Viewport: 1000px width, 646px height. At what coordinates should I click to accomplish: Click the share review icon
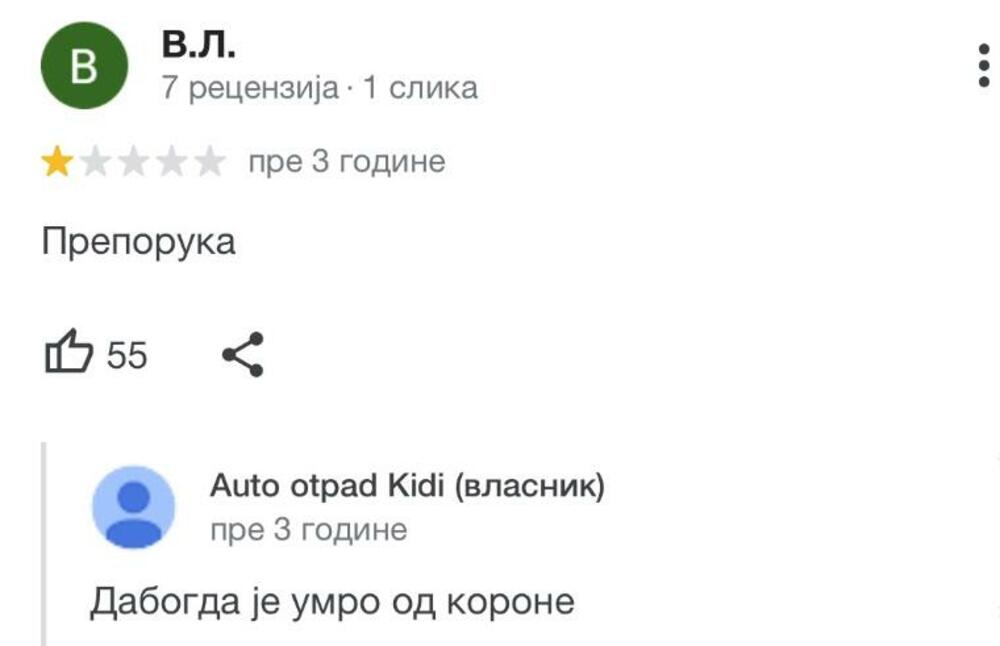tap(243, 354)
